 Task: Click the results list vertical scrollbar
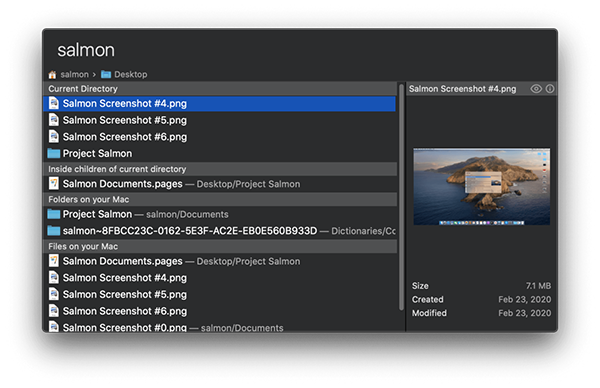(401, 197)
